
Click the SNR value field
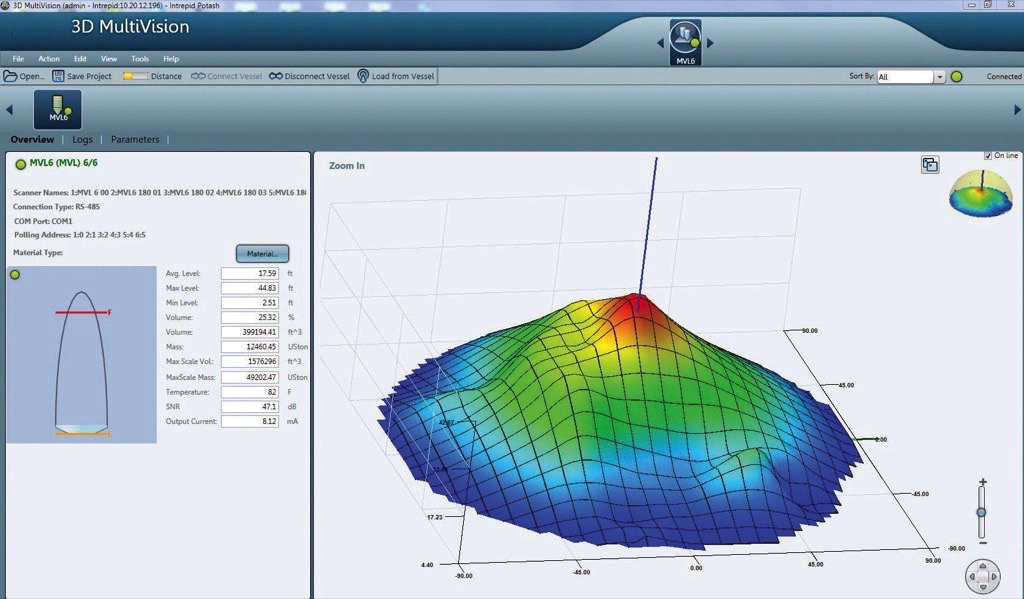coord(250,406)
